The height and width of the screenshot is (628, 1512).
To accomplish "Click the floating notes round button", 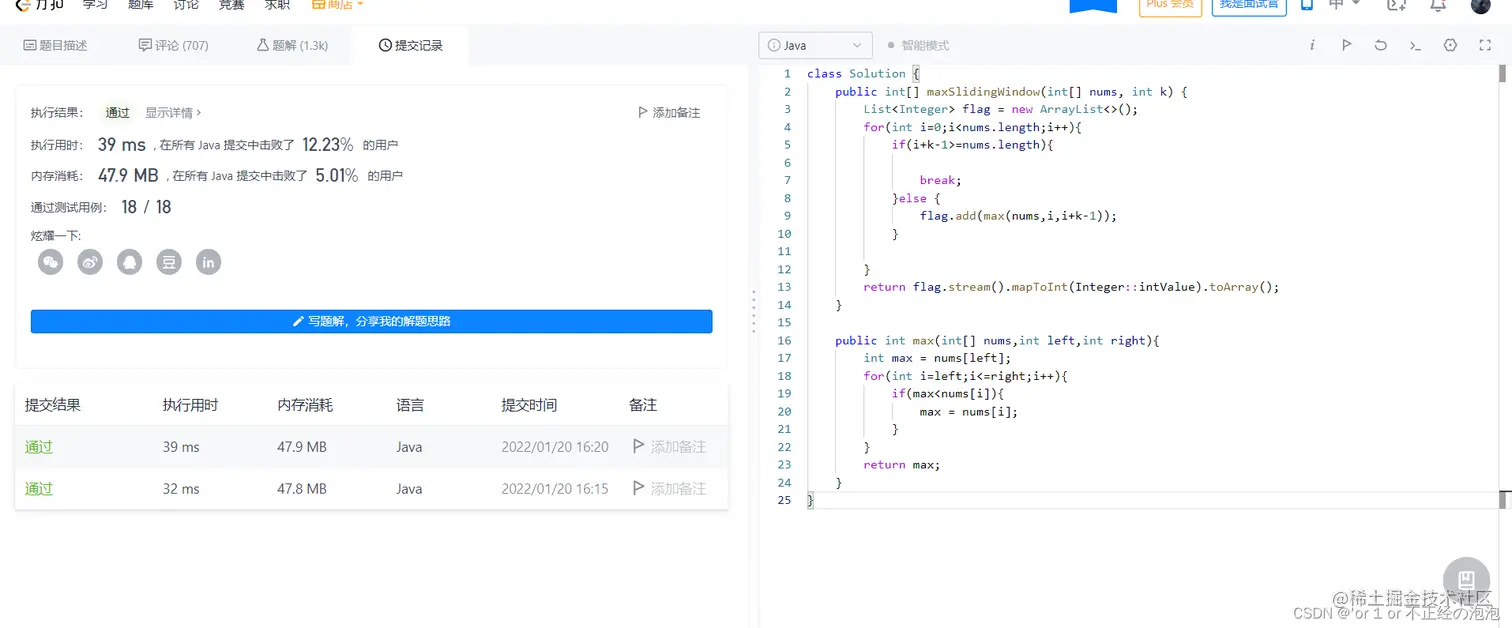I will click(1466, 580).
